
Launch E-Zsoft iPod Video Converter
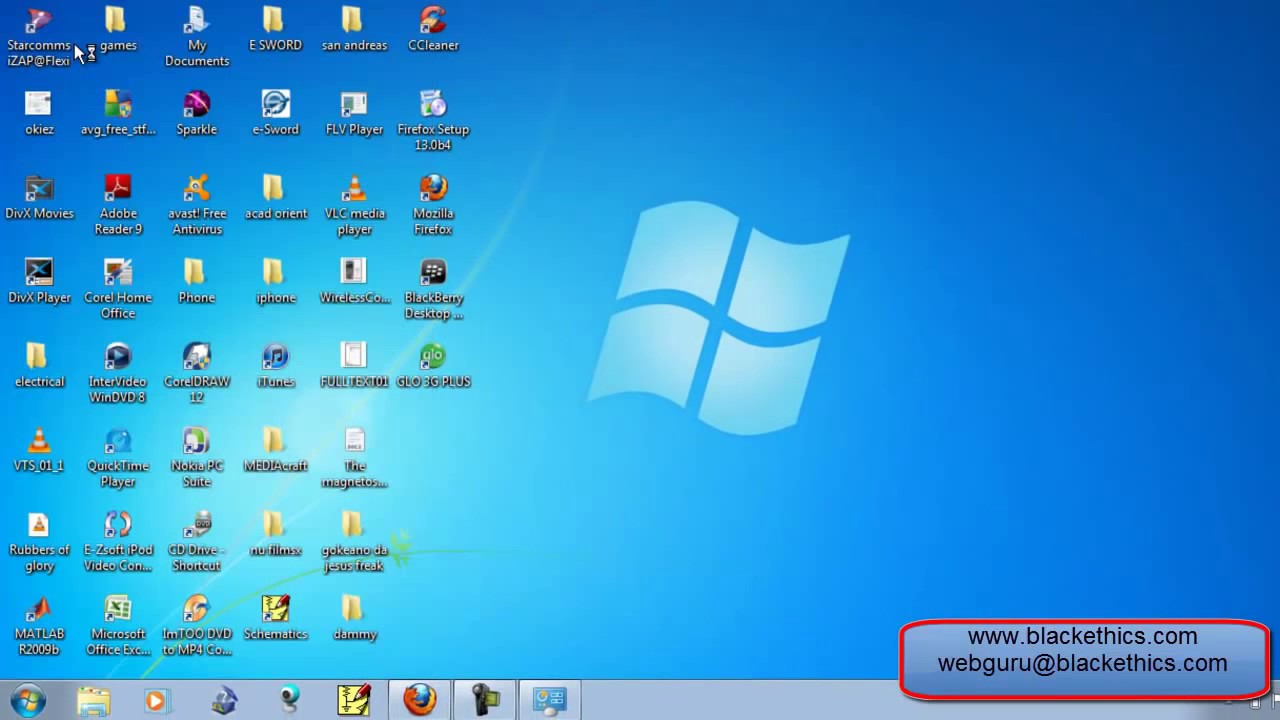point(118,541)
